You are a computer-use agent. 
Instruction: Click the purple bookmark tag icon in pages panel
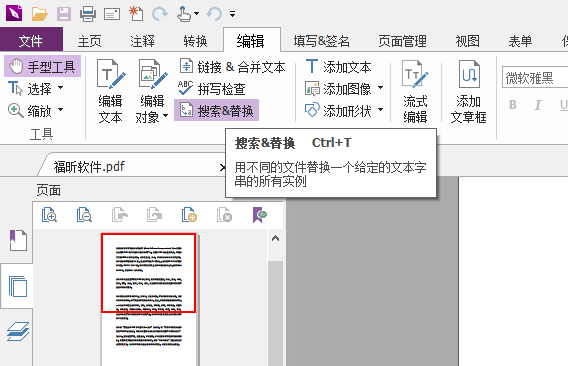coord(259,215)
